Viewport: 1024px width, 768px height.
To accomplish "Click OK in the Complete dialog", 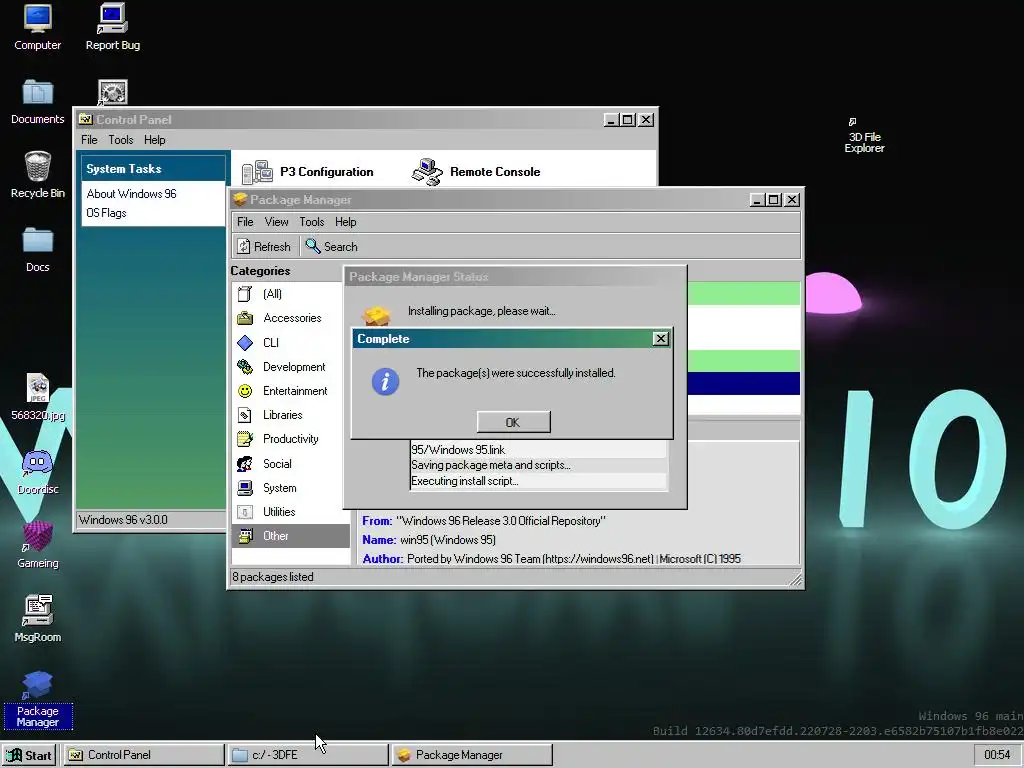I will point(513,422).
